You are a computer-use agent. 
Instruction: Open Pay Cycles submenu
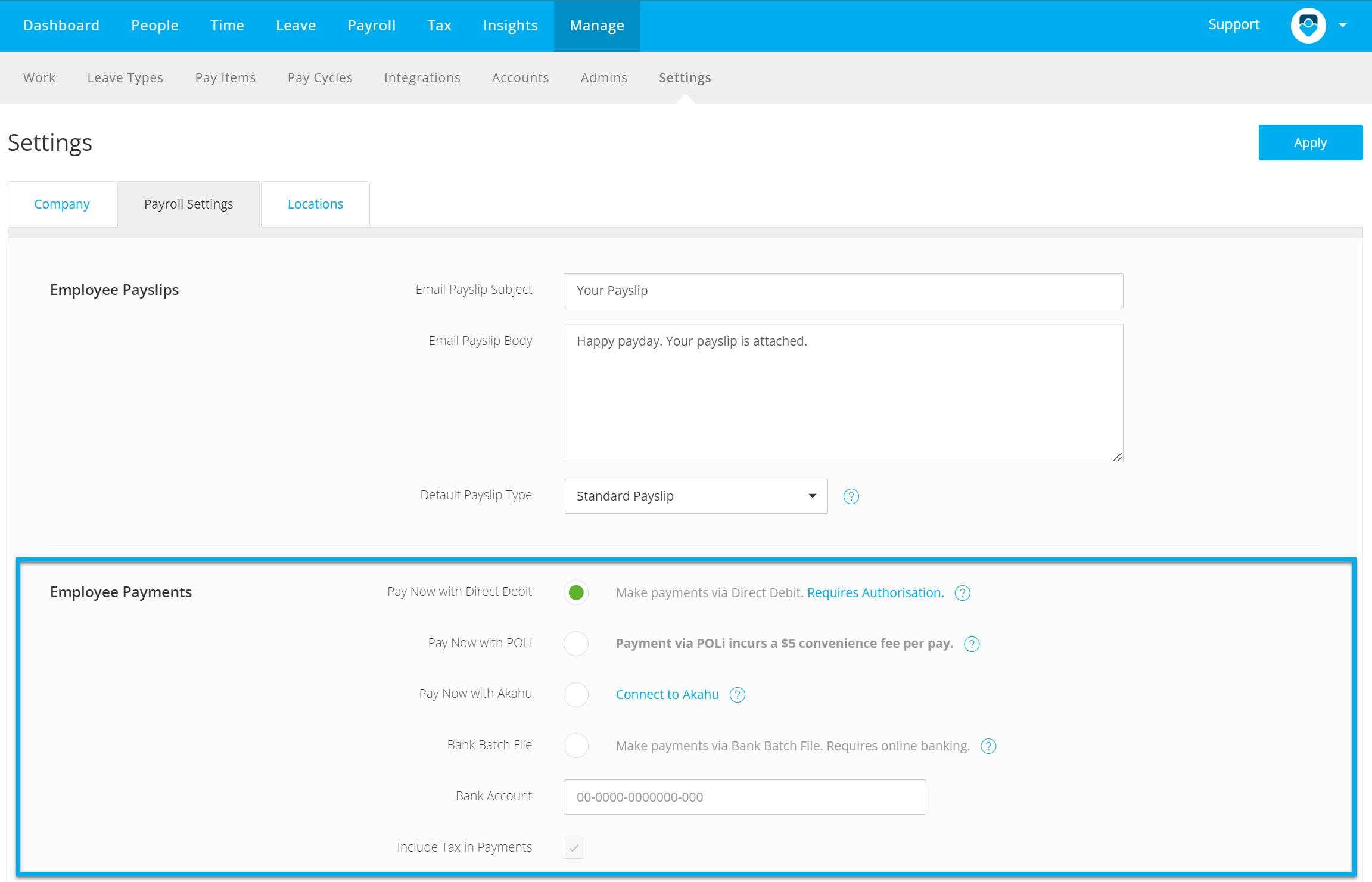[x=320, y=77]
